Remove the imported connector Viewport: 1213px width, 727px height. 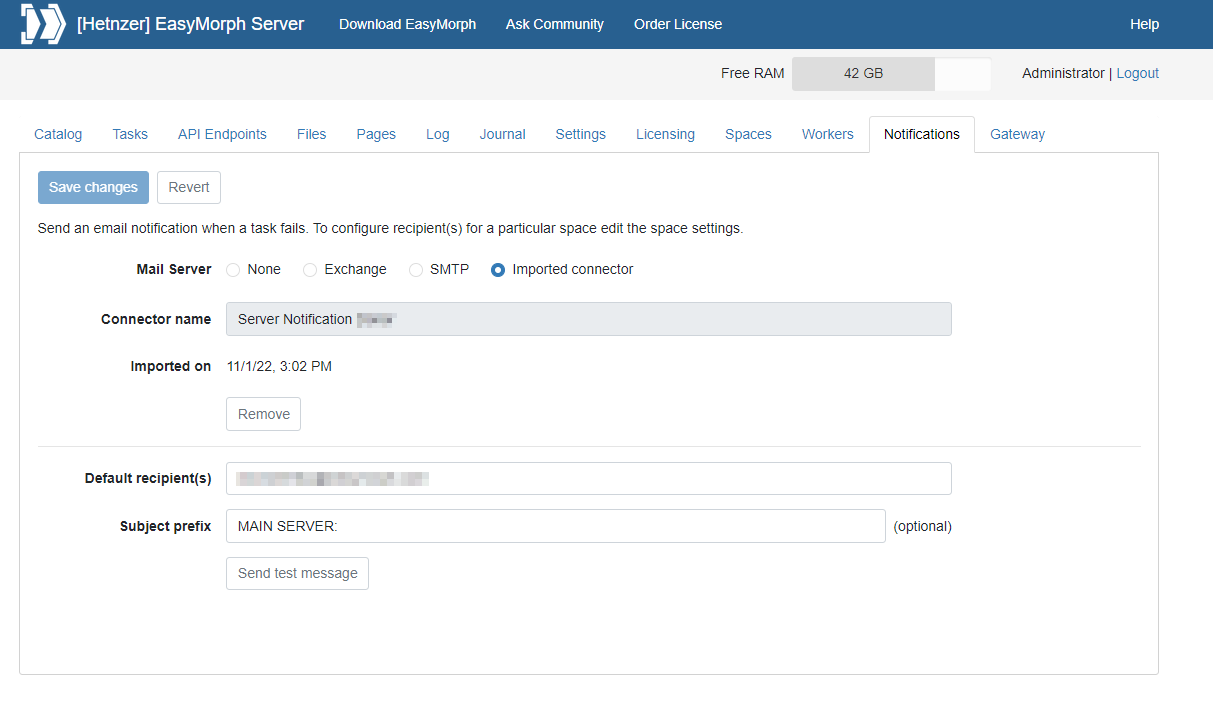264,414
